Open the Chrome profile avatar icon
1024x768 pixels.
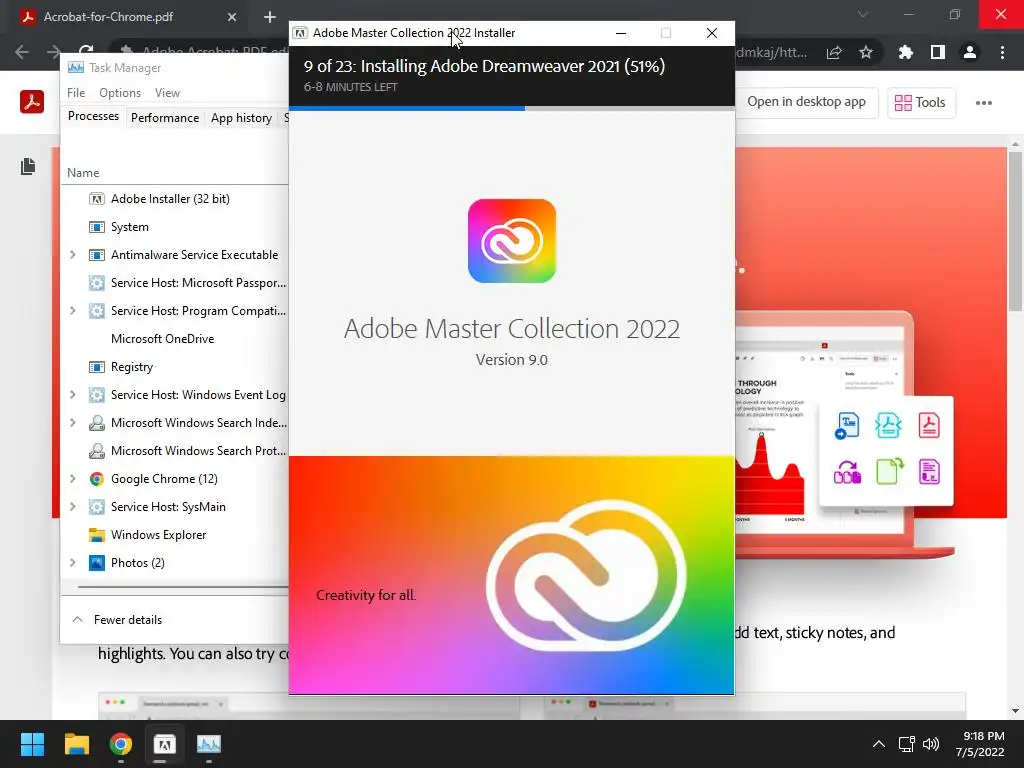pos(970,52)
